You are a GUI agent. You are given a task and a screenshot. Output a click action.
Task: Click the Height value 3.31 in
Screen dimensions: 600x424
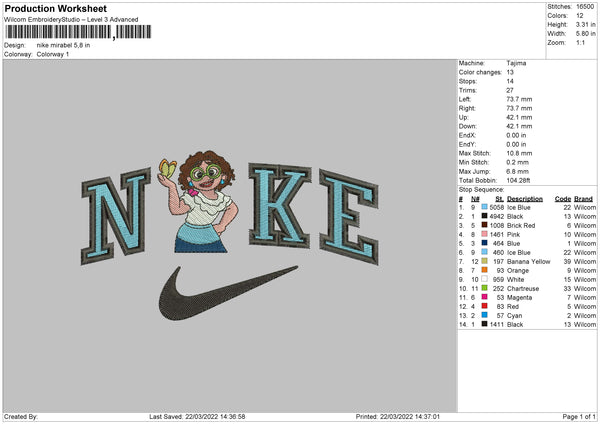tap(585, 24)
